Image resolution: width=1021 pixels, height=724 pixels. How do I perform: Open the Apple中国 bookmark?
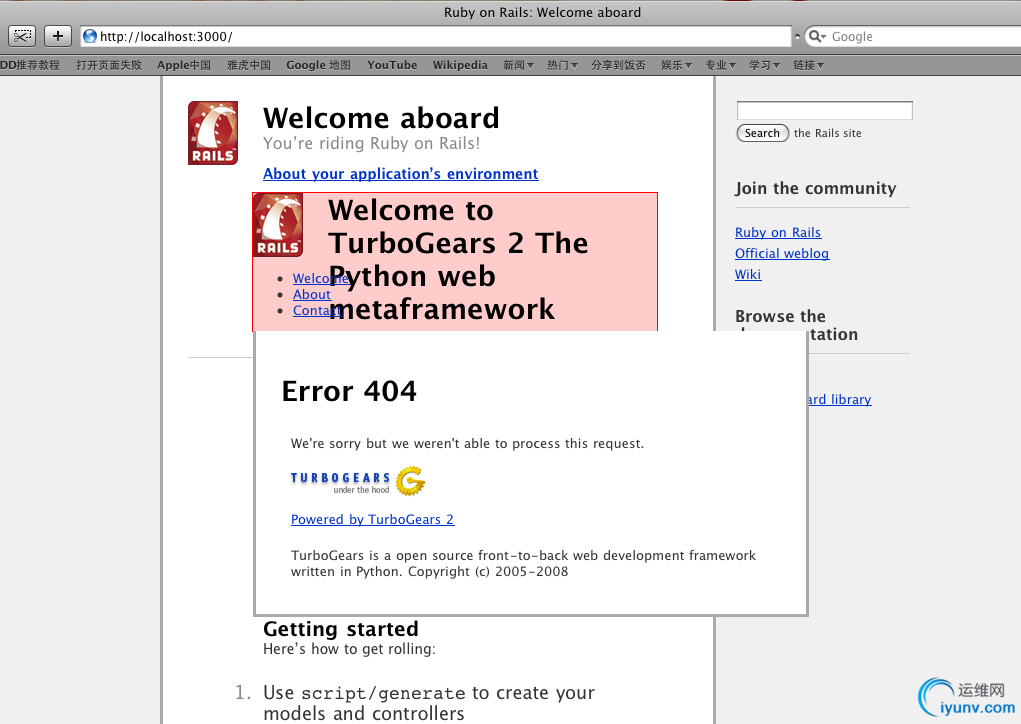(184, 65)
